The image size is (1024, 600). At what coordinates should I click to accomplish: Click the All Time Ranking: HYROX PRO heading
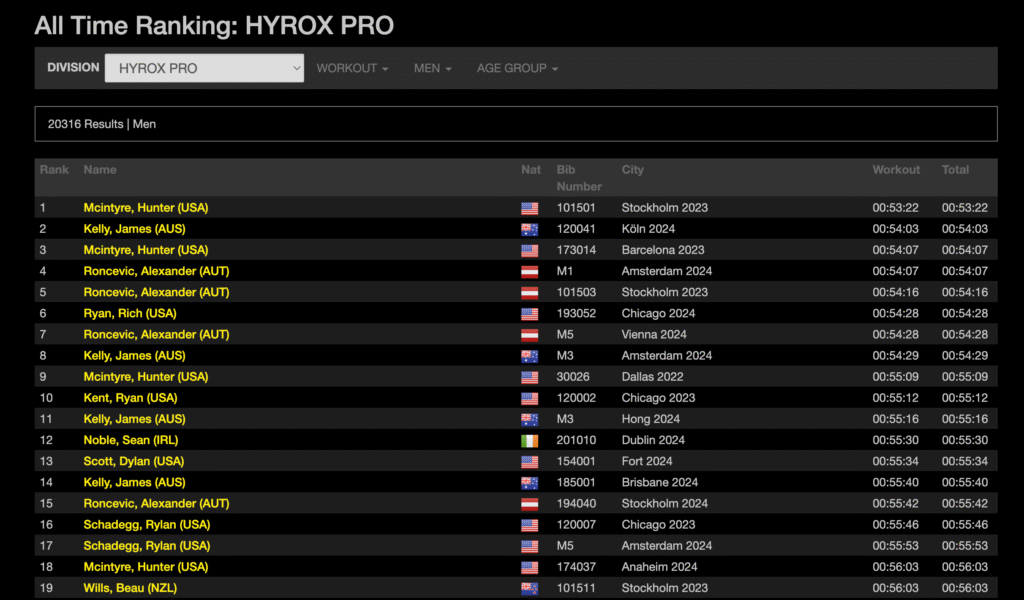[x=214, y=25]
